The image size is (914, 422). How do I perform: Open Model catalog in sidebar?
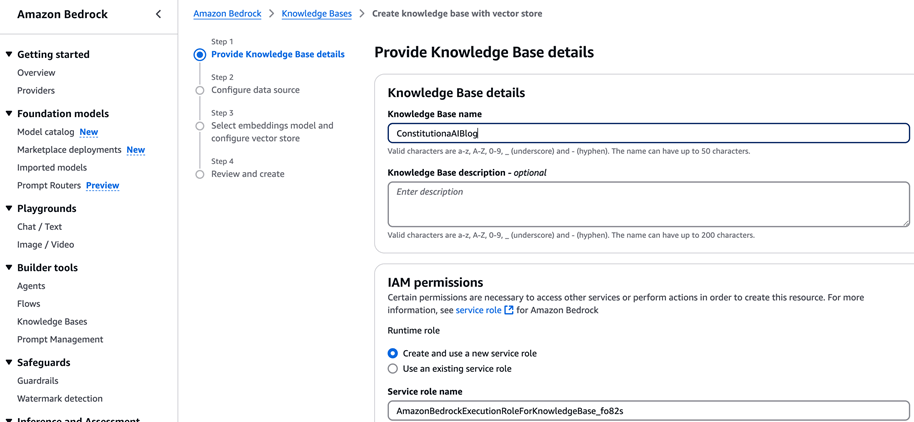[x=45, y=132]
